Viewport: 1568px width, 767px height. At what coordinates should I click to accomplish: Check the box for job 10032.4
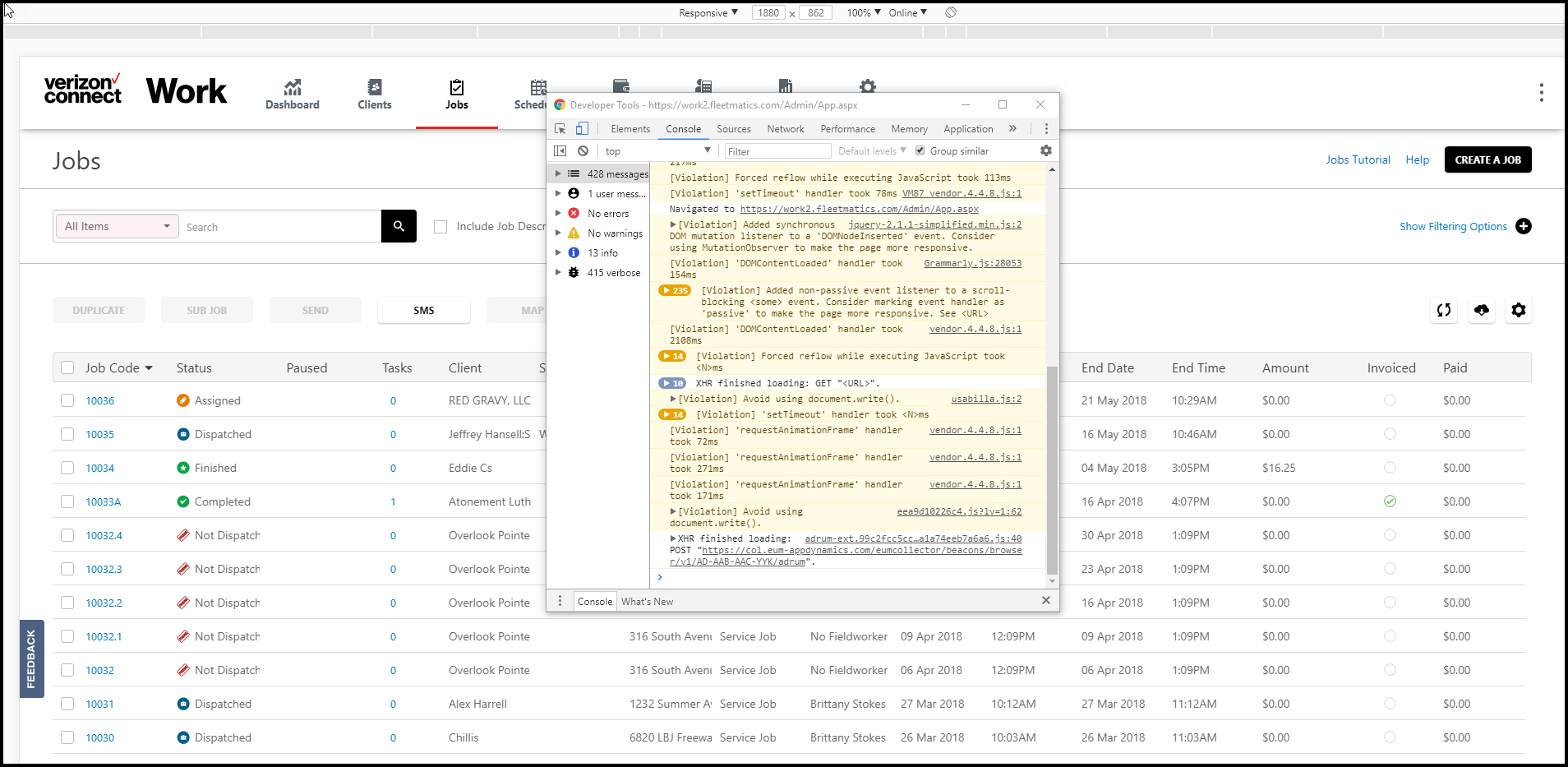[x=67, y=535]
